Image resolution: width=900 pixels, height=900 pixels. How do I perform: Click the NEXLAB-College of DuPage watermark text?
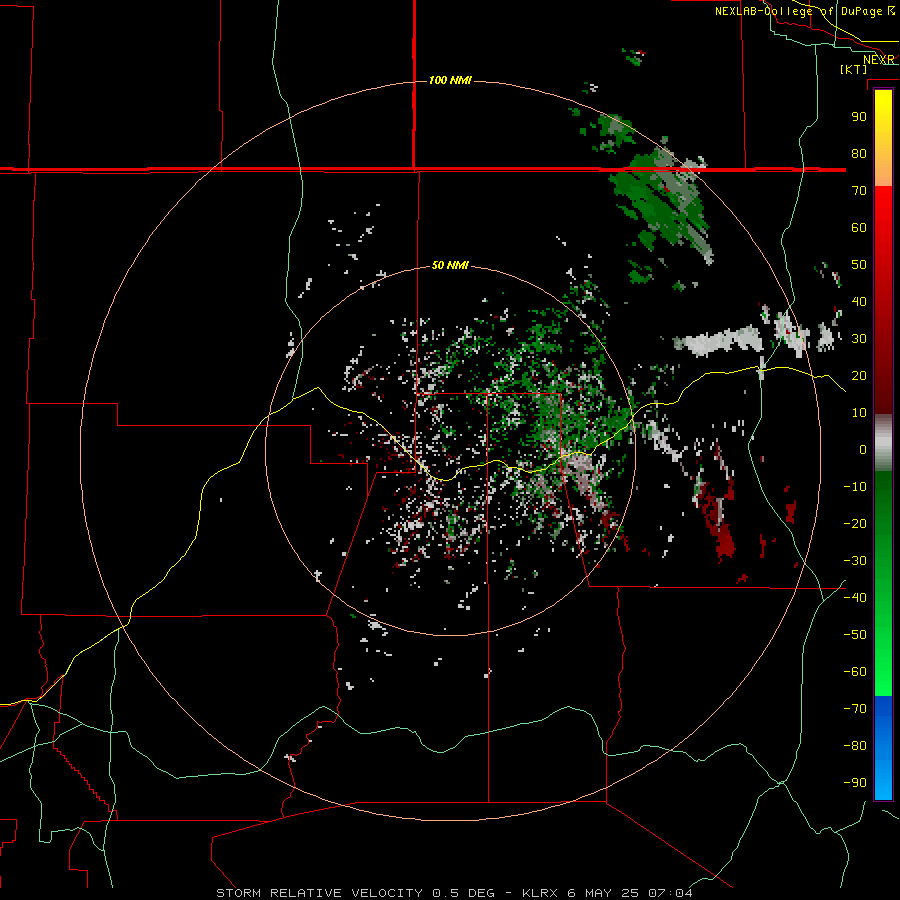click(805, 11)
